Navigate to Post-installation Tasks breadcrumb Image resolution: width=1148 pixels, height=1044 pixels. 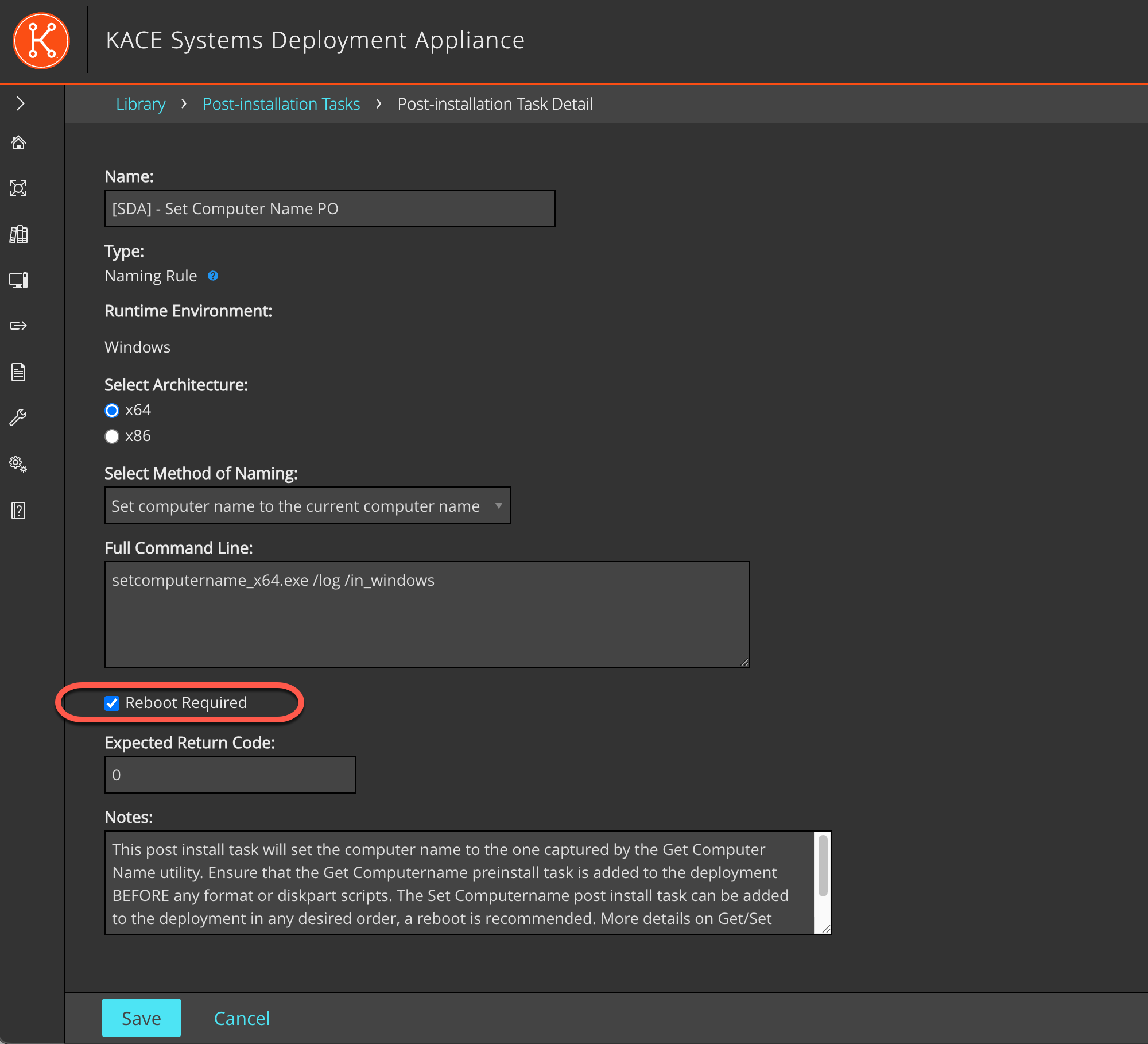point(281,104)
